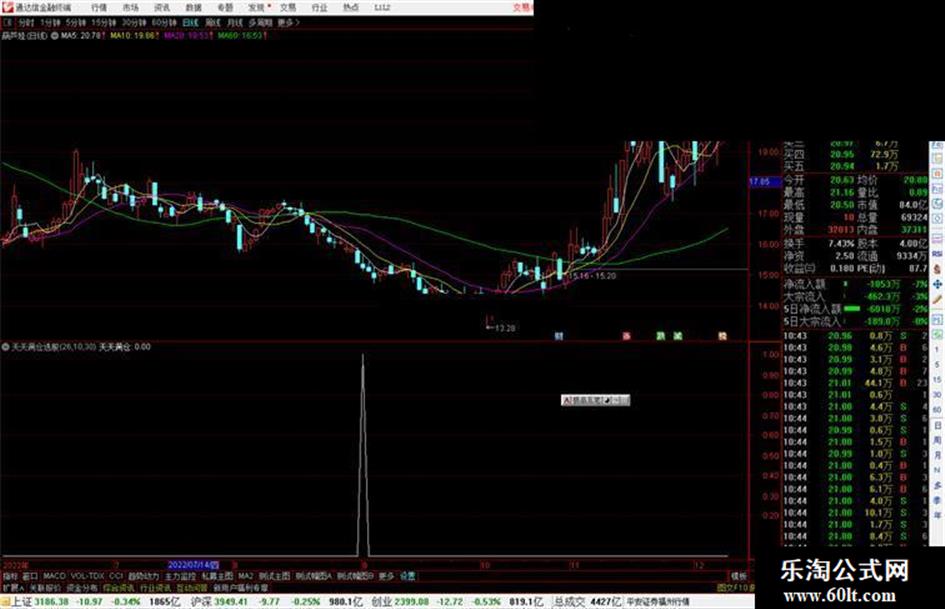Open the 多周期 multi-period view

click(260, 23)
